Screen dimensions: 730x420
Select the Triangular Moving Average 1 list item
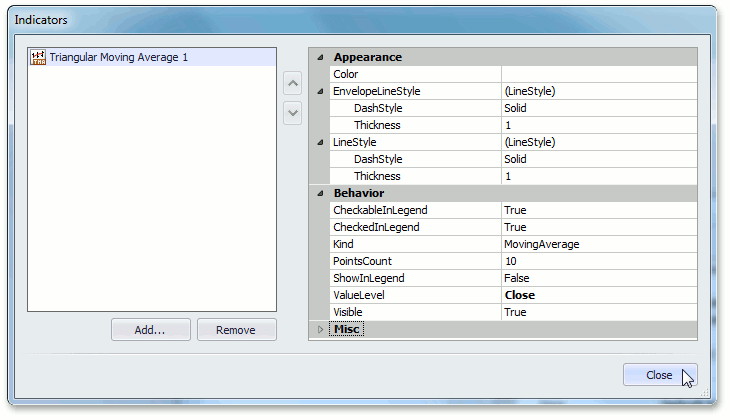coord(152,57)
